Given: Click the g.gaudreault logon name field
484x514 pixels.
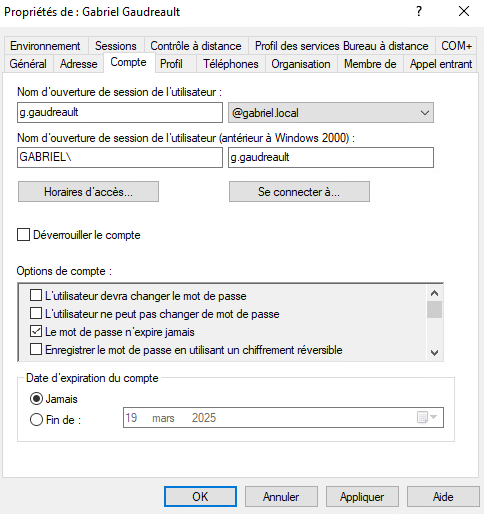Looking at the screenshot, I should (x=120, y=112).
